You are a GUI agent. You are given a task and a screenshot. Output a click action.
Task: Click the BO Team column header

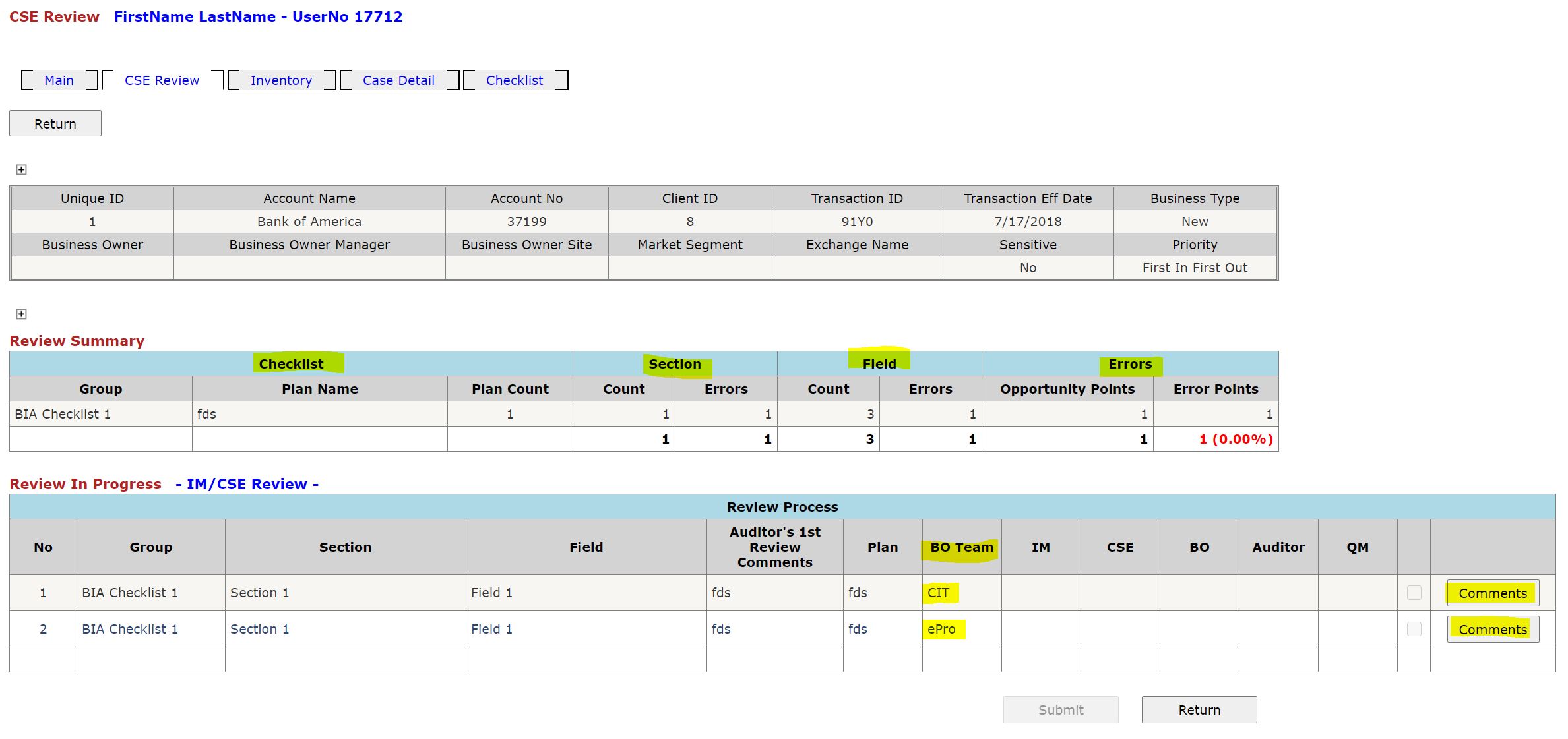[x=961, y=547]
